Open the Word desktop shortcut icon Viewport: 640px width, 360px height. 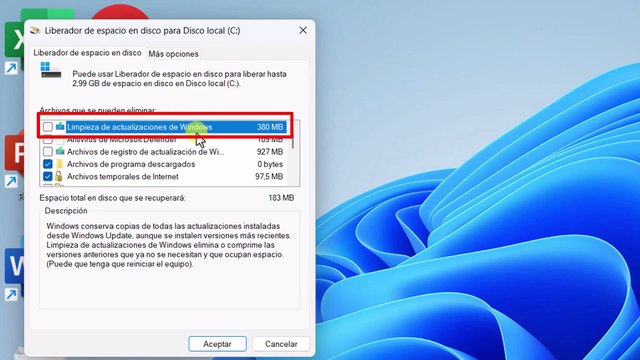click(15, 266)
